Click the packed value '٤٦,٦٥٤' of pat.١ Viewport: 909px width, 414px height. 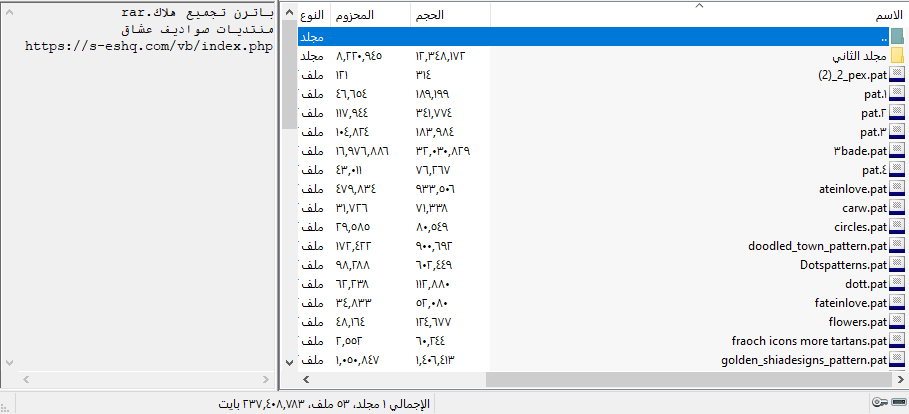coord(351,93)
